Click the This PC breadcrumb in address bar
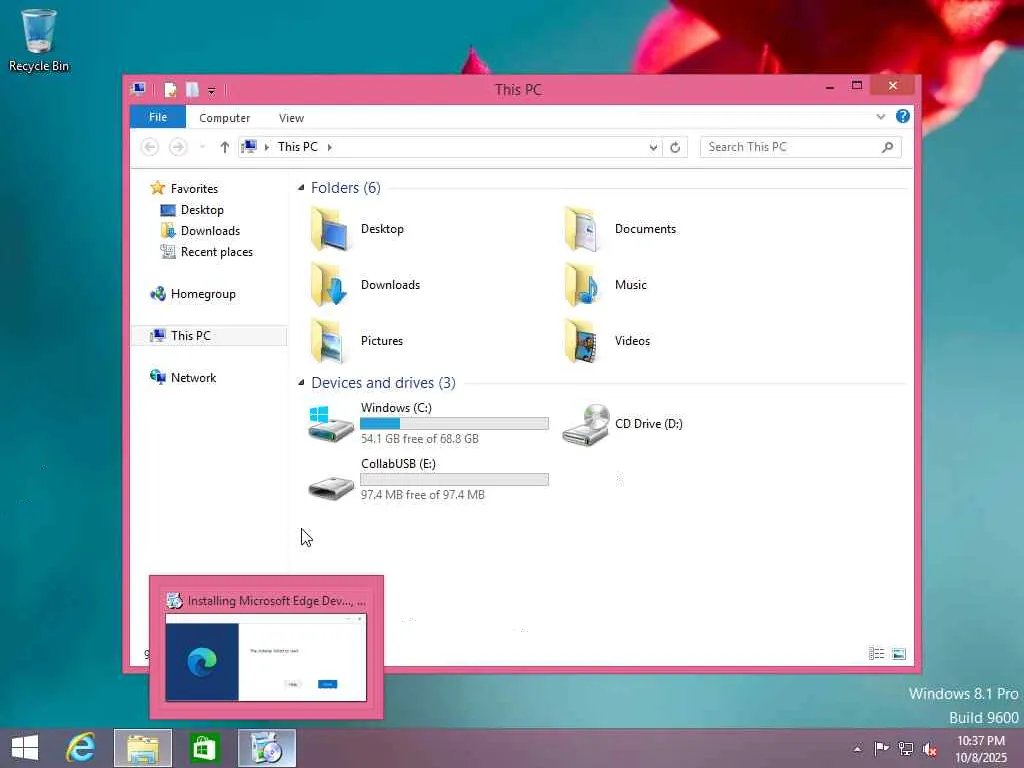1024x768 pixels. point(297,147)
